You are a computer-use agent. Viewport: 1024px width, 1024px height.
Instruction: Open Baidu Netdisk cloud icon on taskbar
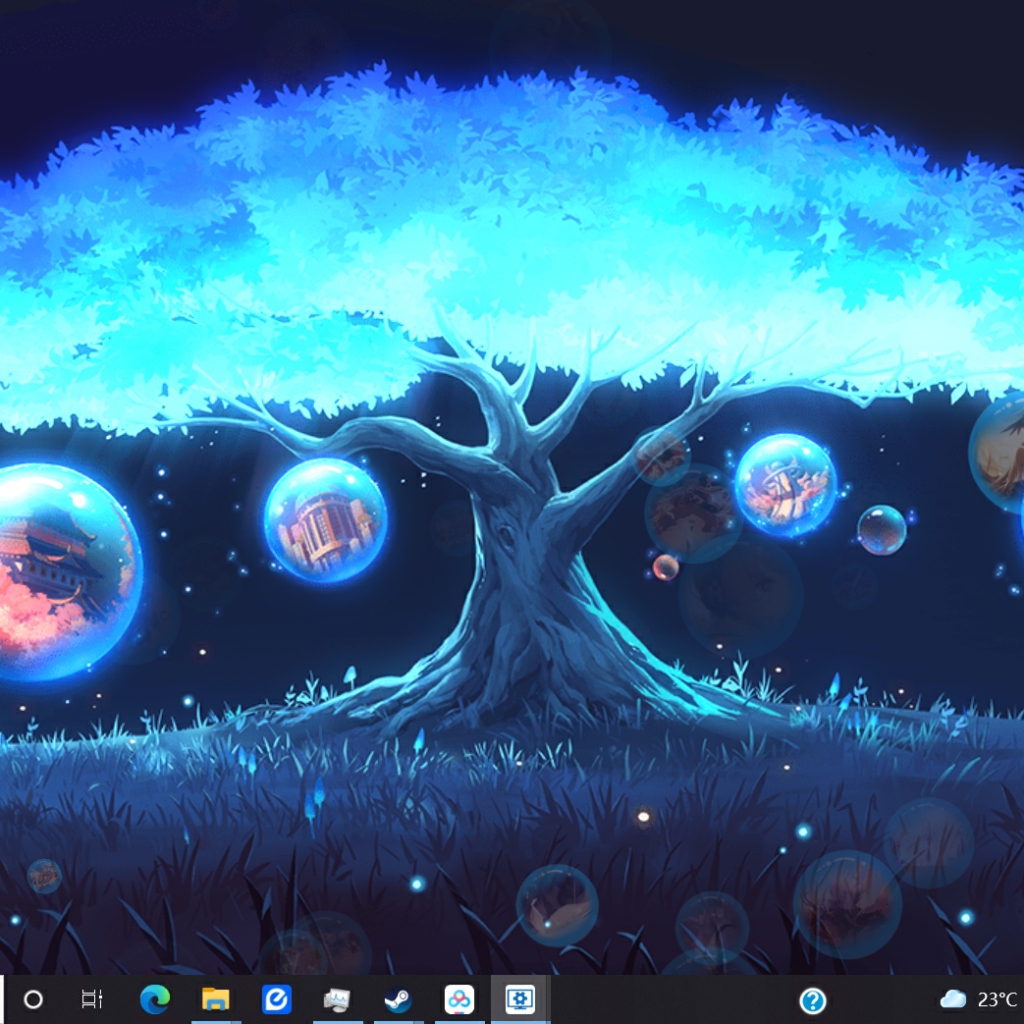459,999
